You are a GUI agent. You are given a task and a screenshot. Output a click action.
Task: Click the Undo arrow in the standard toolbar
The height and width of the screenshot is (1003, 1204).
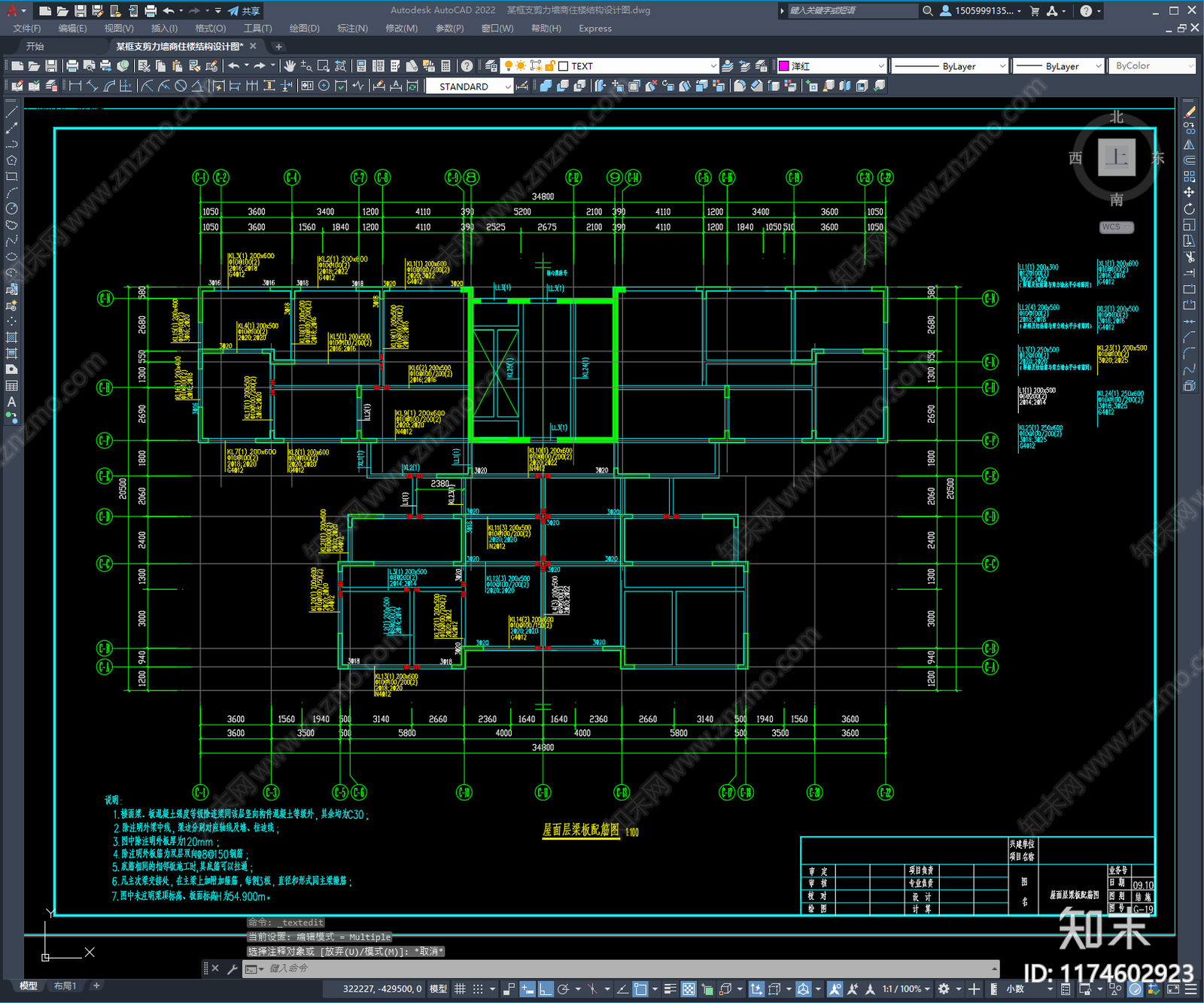(x=234, y=66)
